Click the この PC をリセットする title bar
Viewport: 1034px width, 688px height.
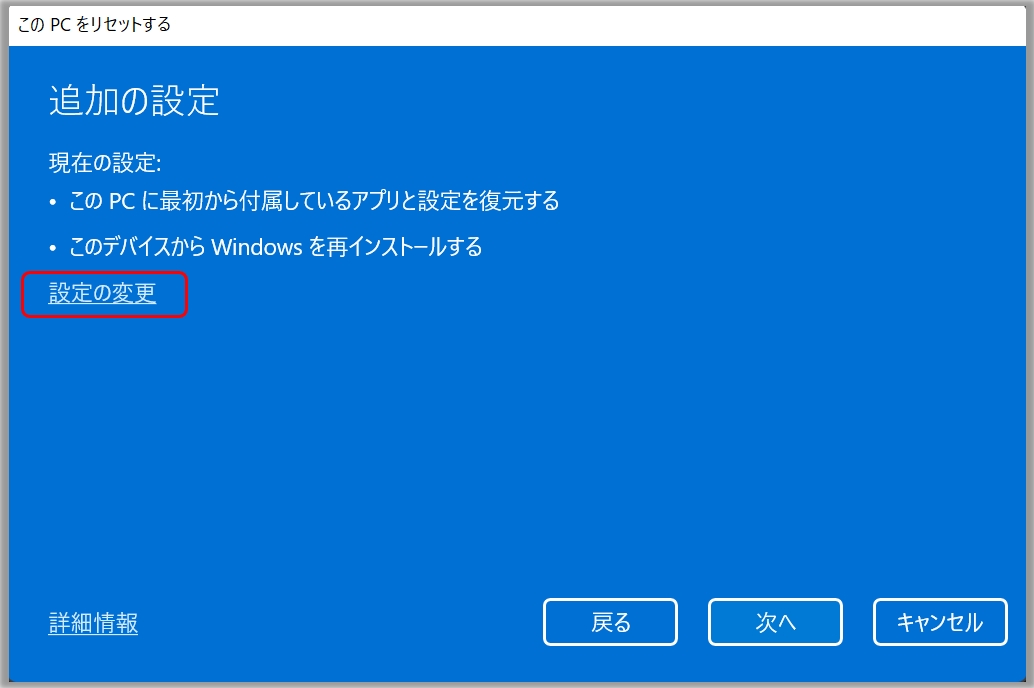517,25
